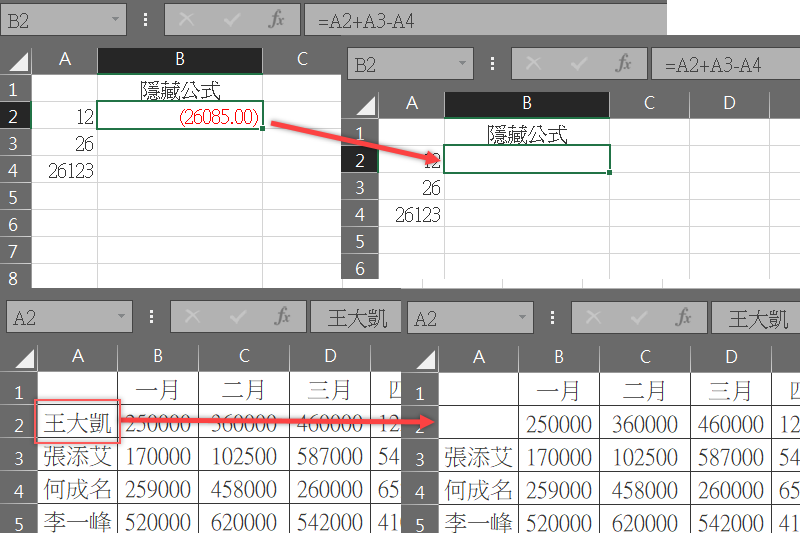
Task: Select cell showing red (26085.00)
Action: (180, 115)
